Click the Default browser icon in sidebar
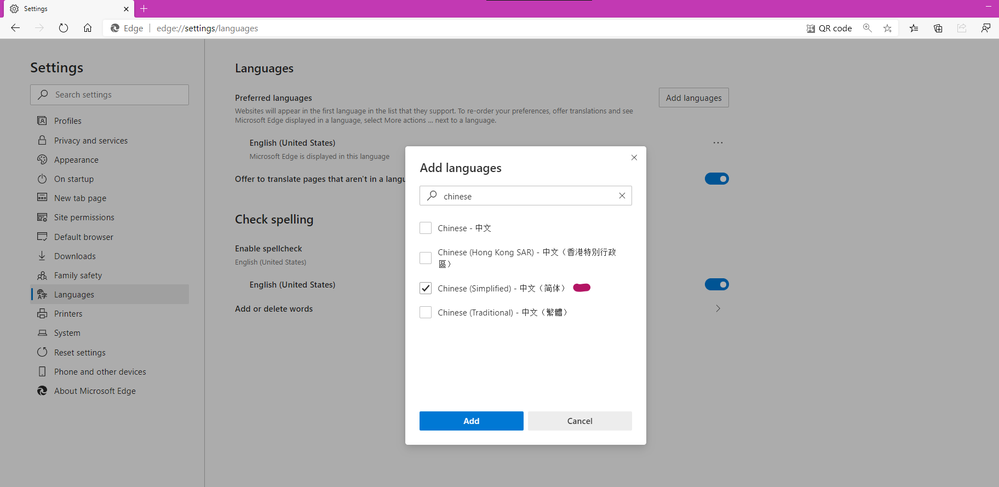The image size is (999, 487). click(x=42, y=236)
